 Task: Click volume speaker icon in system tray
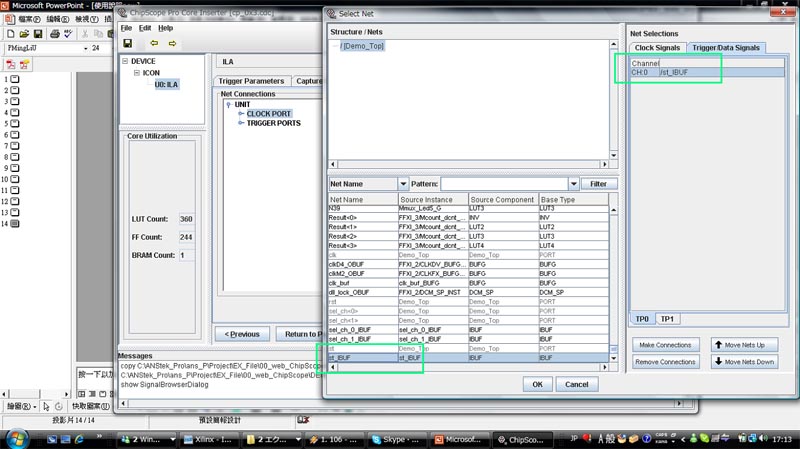coord(763,438)
